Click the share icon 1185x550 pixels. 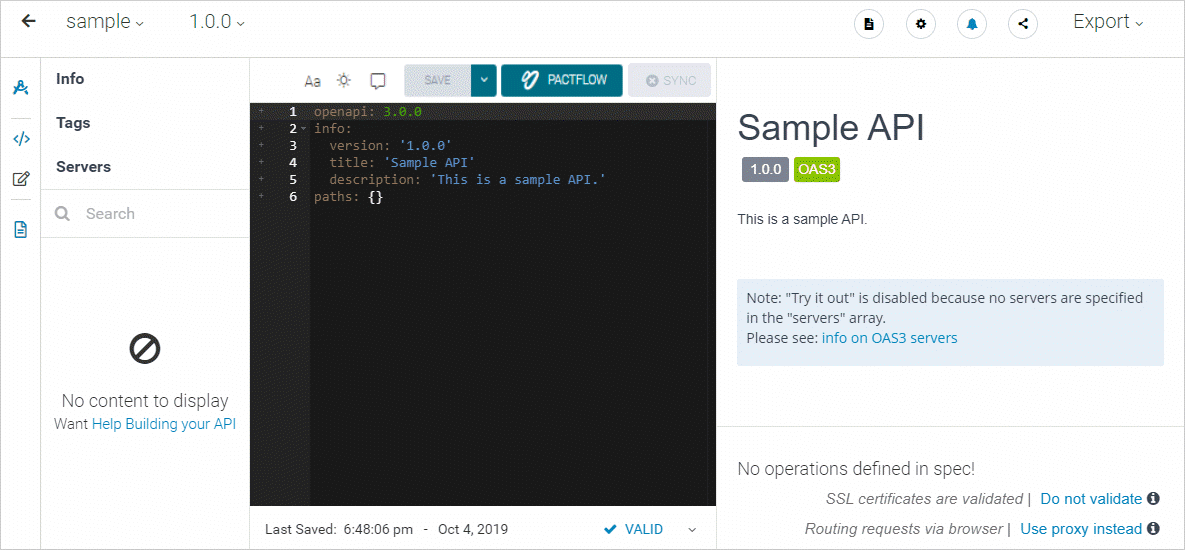(x=1023, y=24)
